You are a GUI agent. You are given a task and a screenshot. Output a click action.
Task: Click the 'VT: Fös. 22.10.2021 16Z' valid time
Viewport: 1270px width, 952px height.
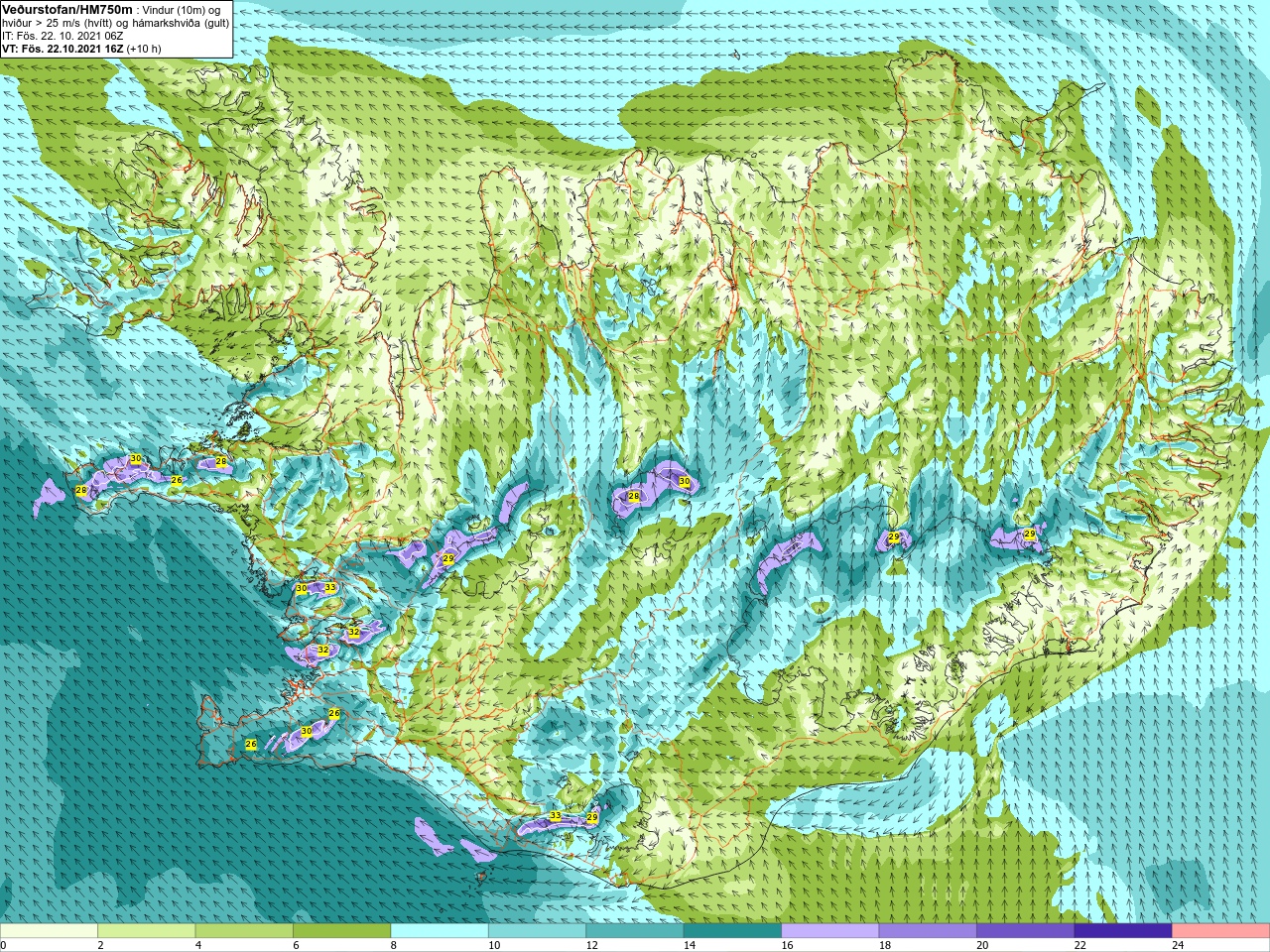[63, 49]
